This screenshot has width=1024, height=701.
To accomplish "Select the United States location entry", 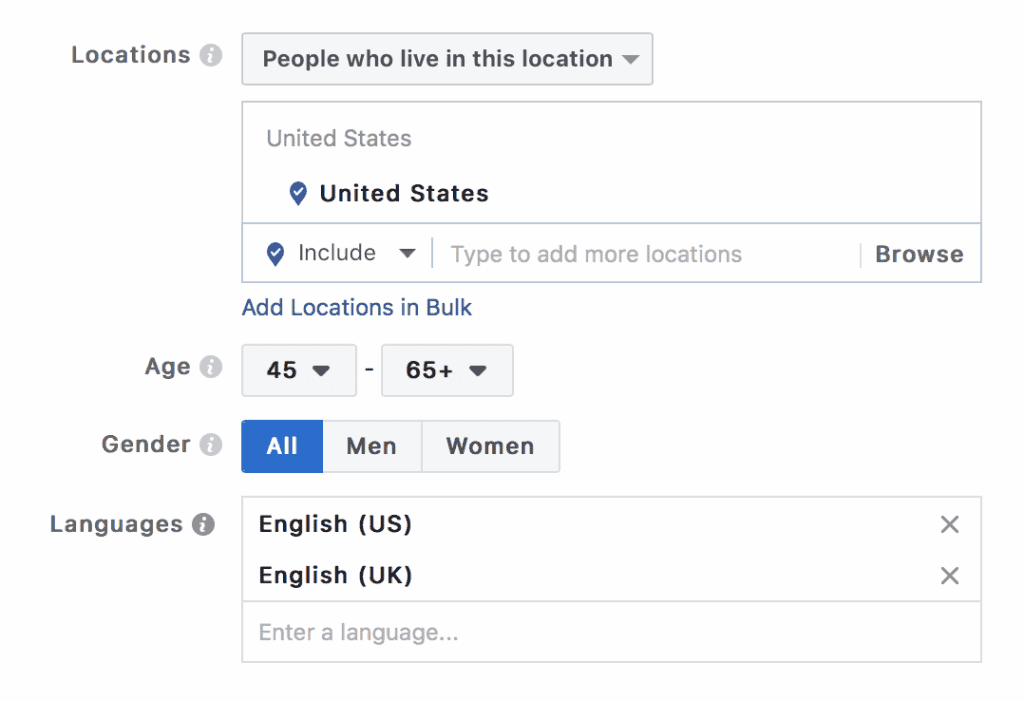I will pos(403,193).
